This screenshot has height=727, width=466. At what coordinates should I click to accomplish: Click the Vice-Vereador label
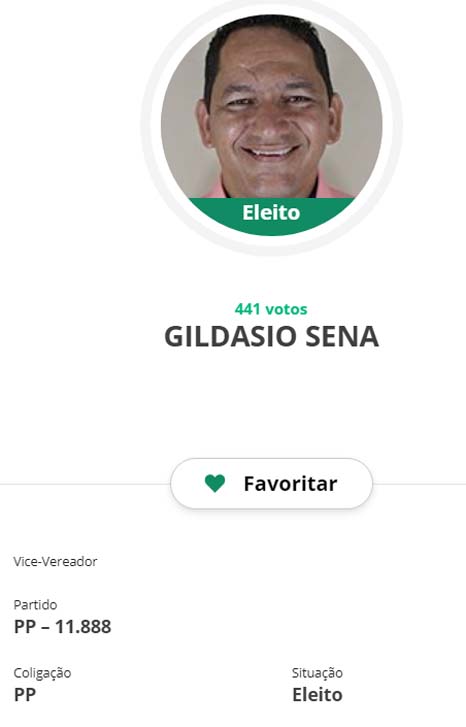coord(55,561)
